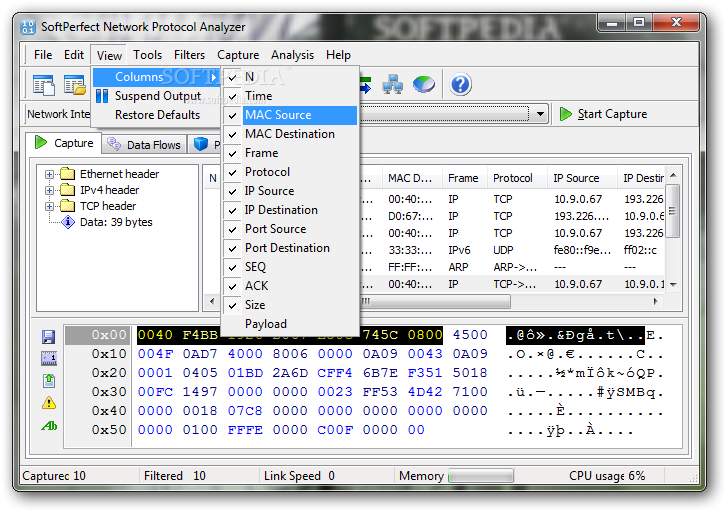Click the ruler icon beside the hex view
727x512 pixels.
coord(49,358)
